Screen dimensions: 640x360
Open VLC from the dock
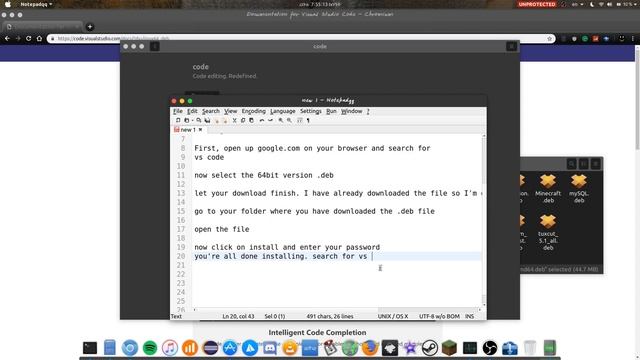tap(290, 348)
